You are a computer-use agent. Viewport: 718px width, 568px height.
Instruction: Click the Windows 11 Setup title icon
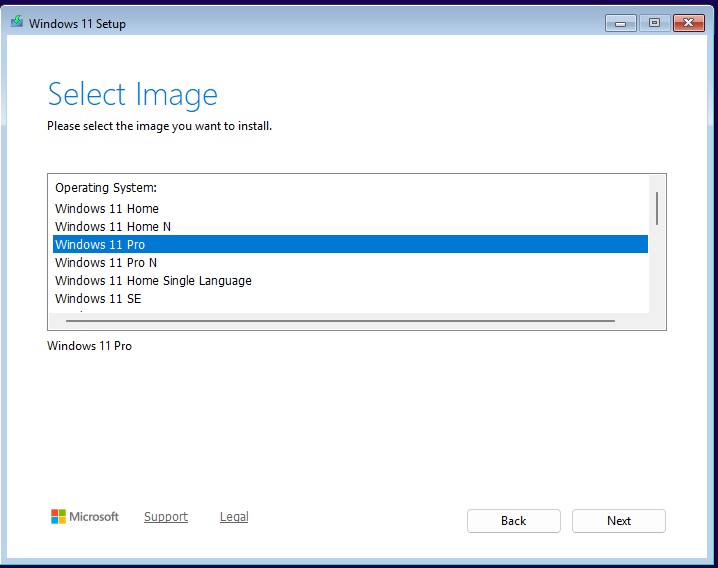tap(17, 22)
